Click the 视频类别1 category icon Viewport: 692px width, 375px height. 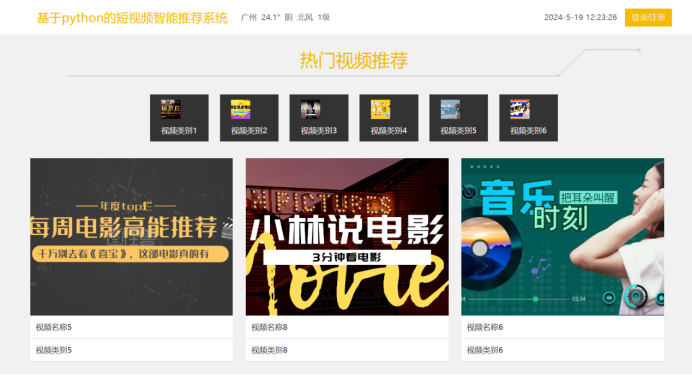pos(170,109)
